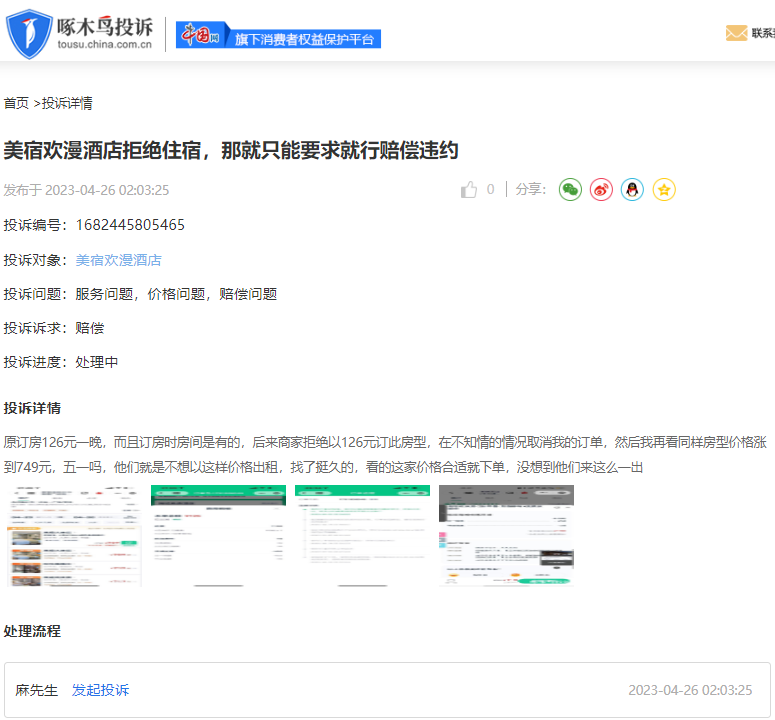775x720 pixels.
Task: Share the complaint via WeChat icon
Action: pos(570,190)
